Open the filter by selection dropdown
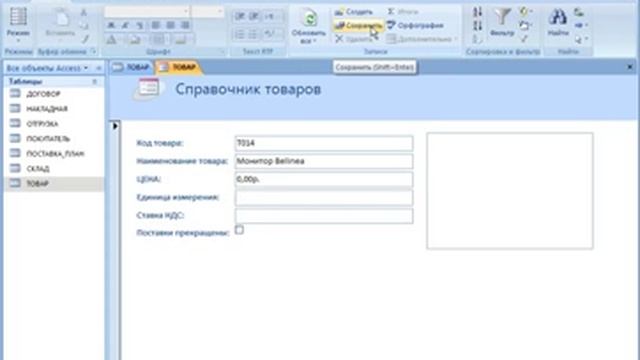This screenshot has width=640, height=360. (x=526, y=12)
